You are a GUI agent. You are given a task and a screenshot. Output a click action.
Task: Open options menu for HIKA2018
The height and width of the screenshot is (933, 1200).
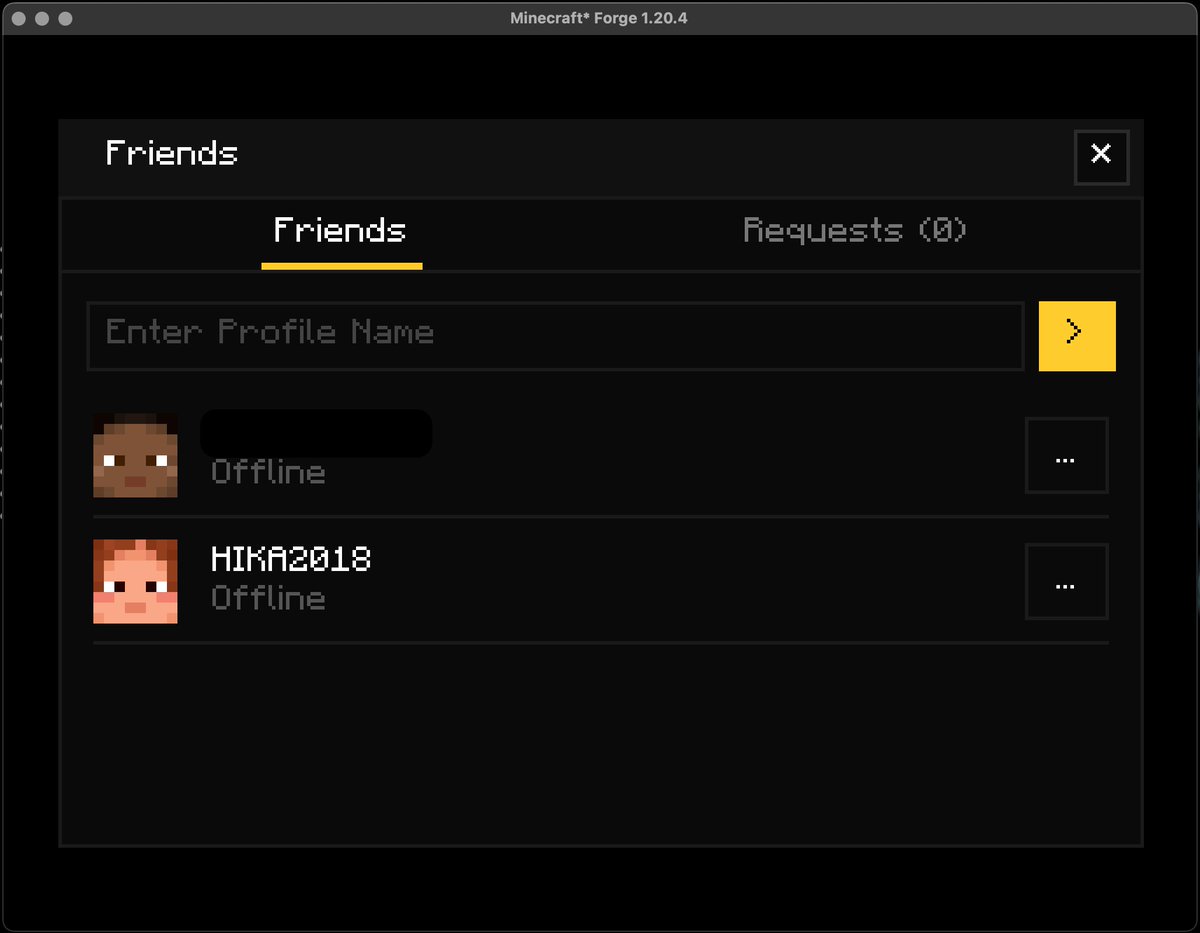(x=1066, y=582)
